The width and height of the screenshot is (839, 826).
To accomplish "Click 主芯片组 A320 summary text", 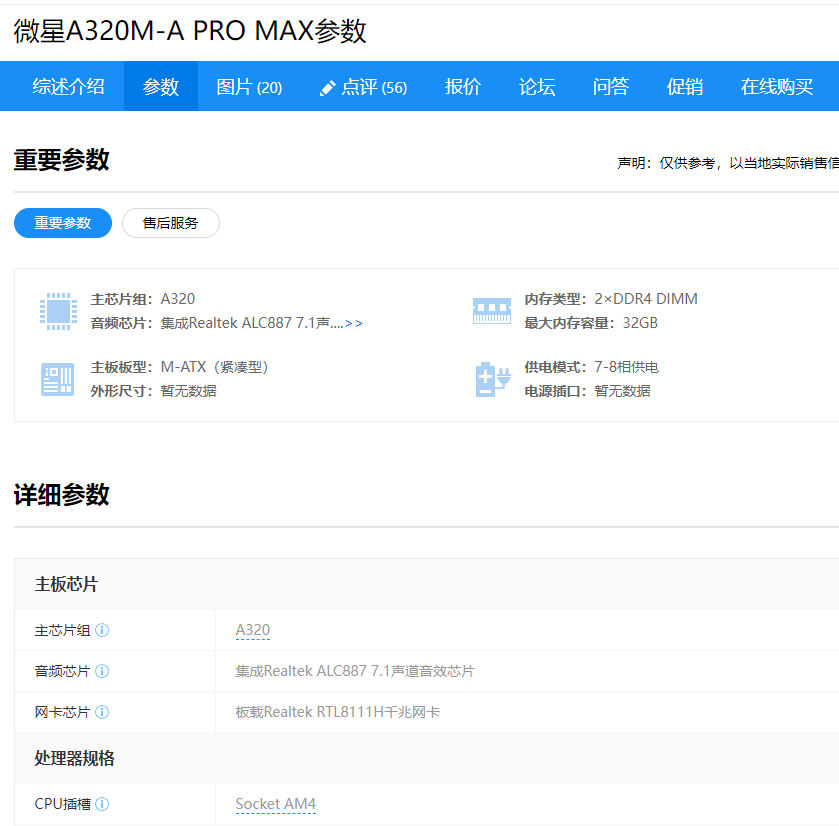I will pyautogui.click(x=143, y=299).
